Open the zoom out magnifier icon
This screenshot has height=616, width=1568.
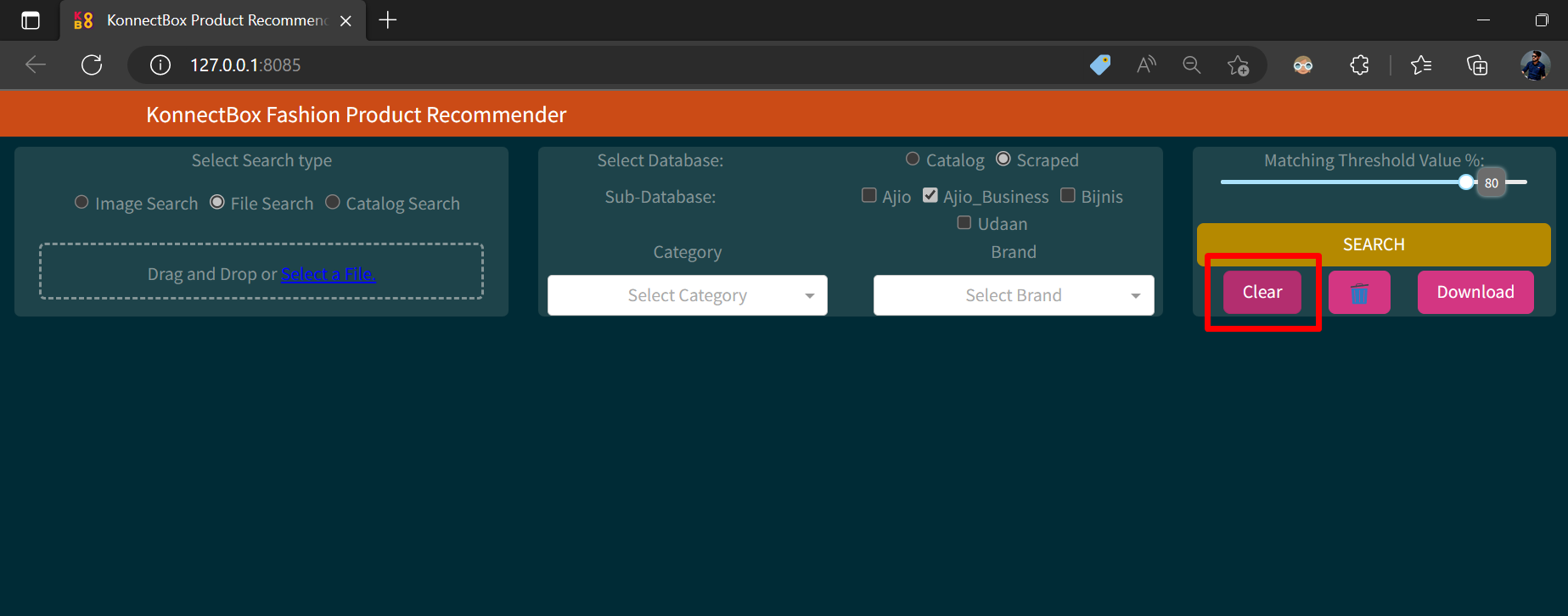tap(1192, 64)
